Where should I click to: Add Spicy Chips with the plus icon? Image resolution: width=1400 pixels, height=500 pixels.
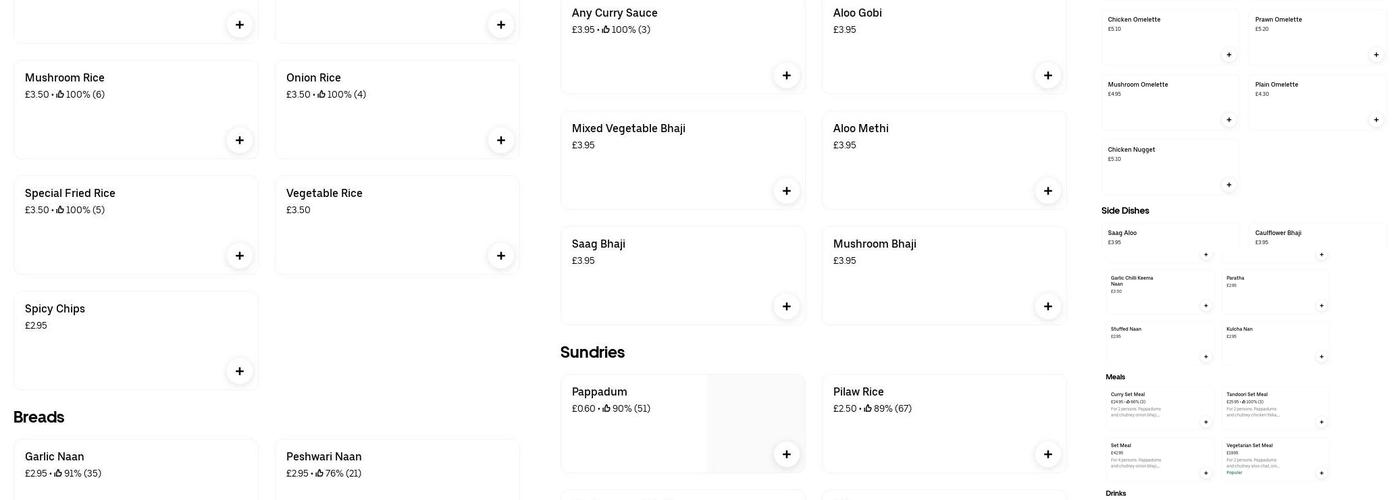click(x=239, y=371)
